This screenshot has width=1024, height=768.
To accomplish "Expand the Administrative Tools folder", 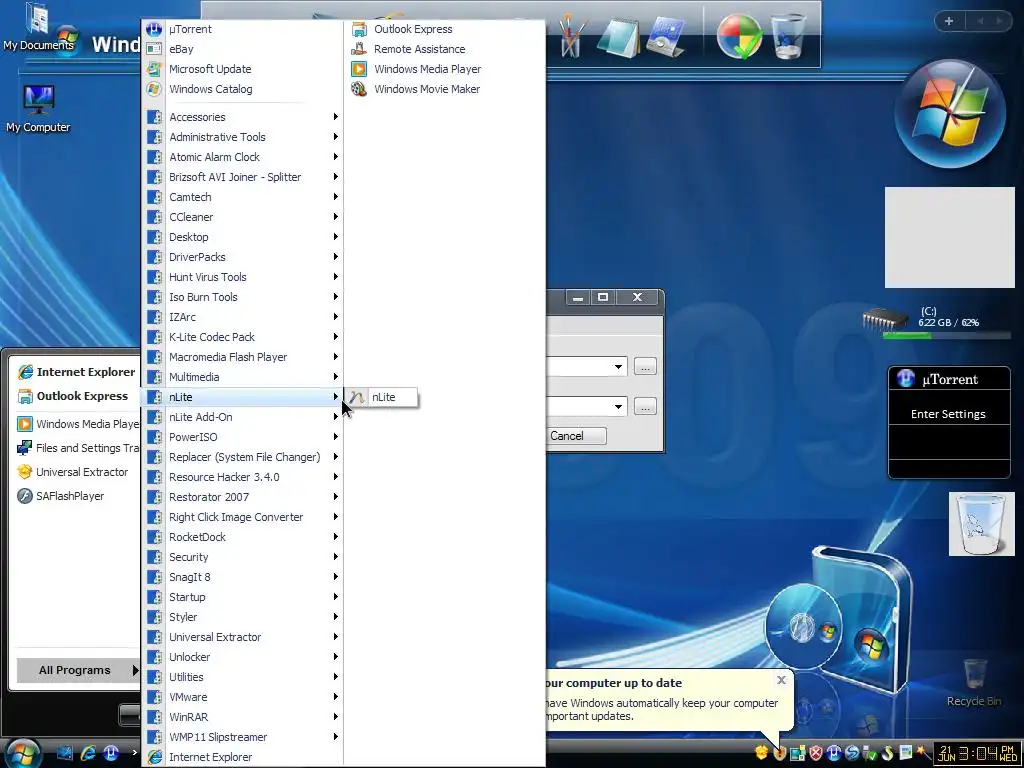I will coord(242,137).
